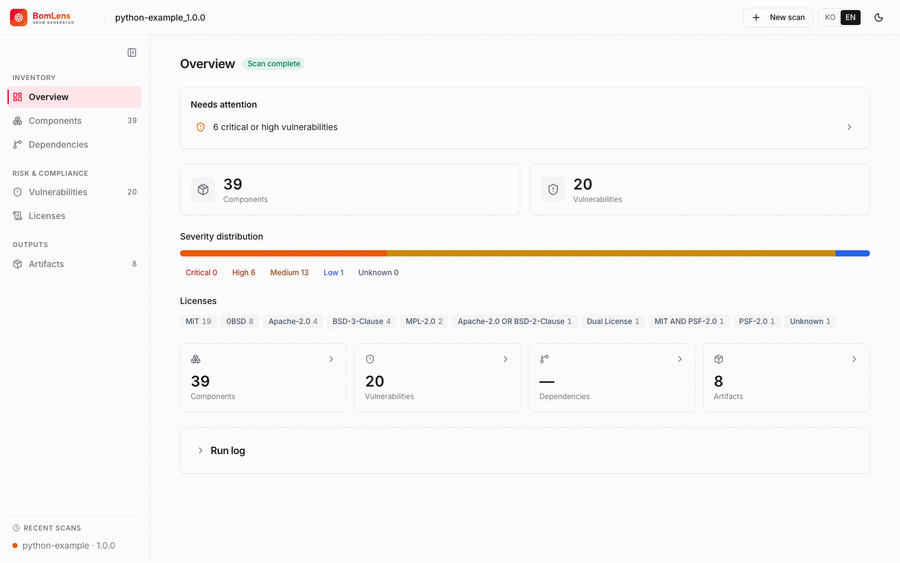Click the orange status dot for python-example scan
This screenshot has height=563, width=900.
coord(15,546)
